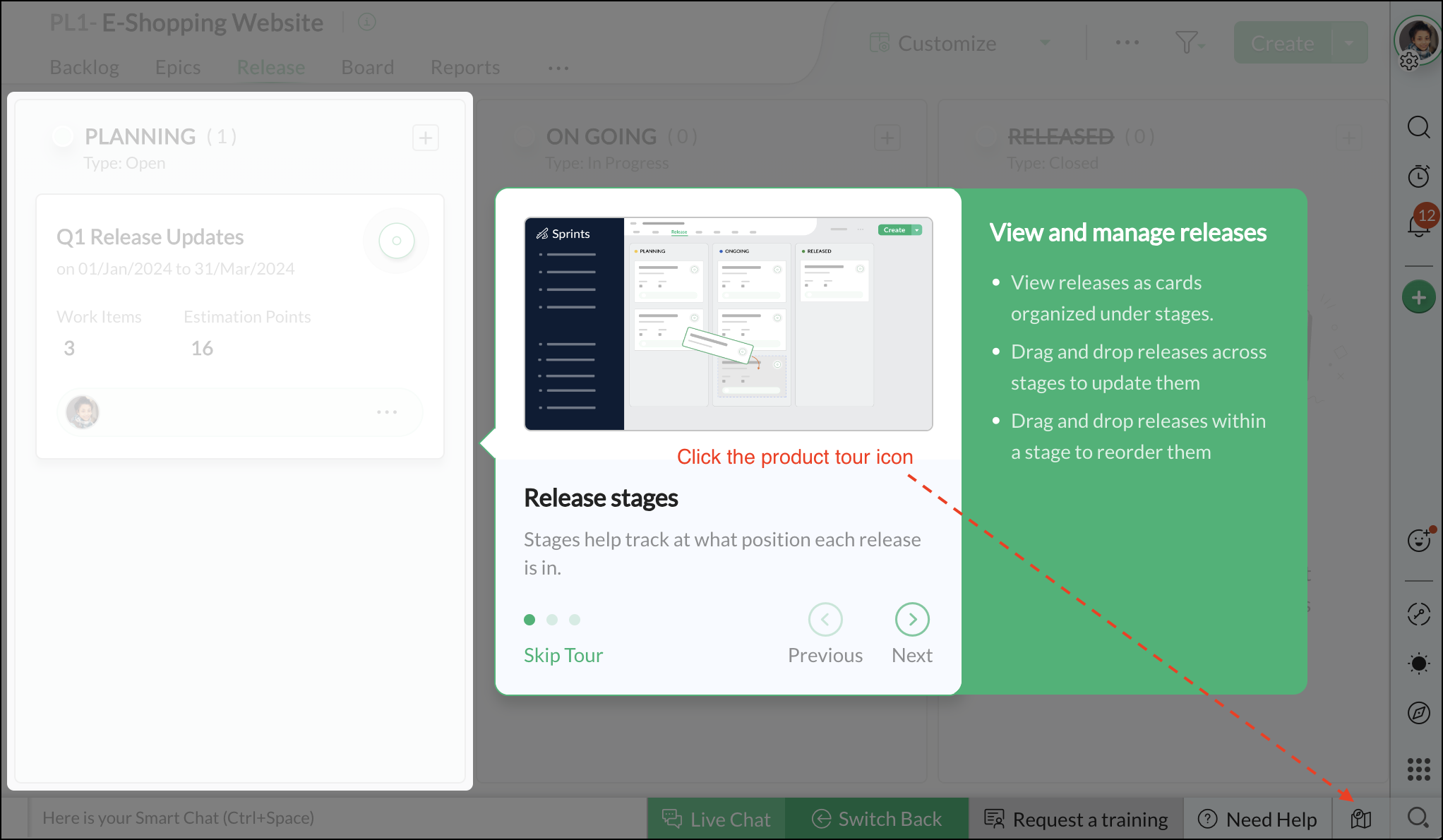
Task: Select the third tour step dot
Action: pos(575,620)
